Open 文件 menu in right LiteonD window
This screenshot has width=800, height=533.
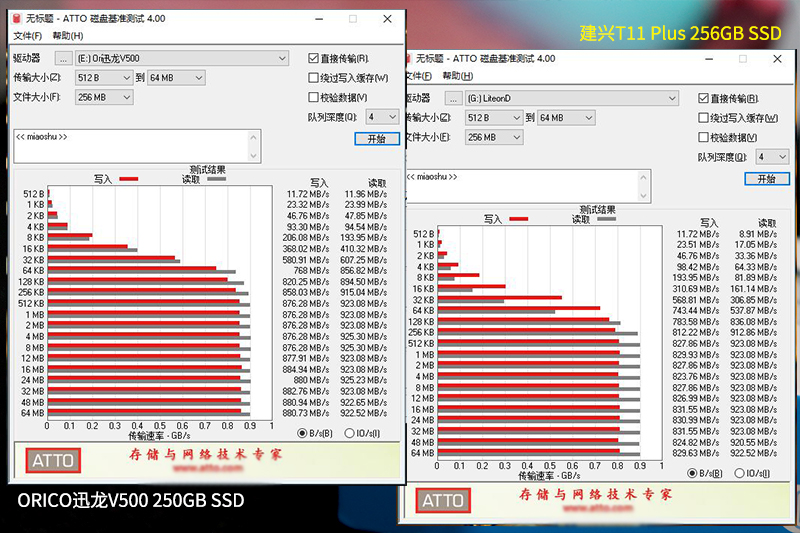[419, 76]
